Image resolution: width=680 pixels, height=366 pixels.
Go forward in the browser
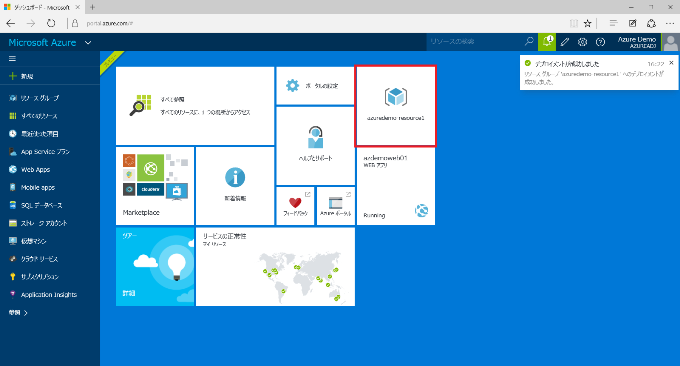pyautogui.click(x=31, y=23)
